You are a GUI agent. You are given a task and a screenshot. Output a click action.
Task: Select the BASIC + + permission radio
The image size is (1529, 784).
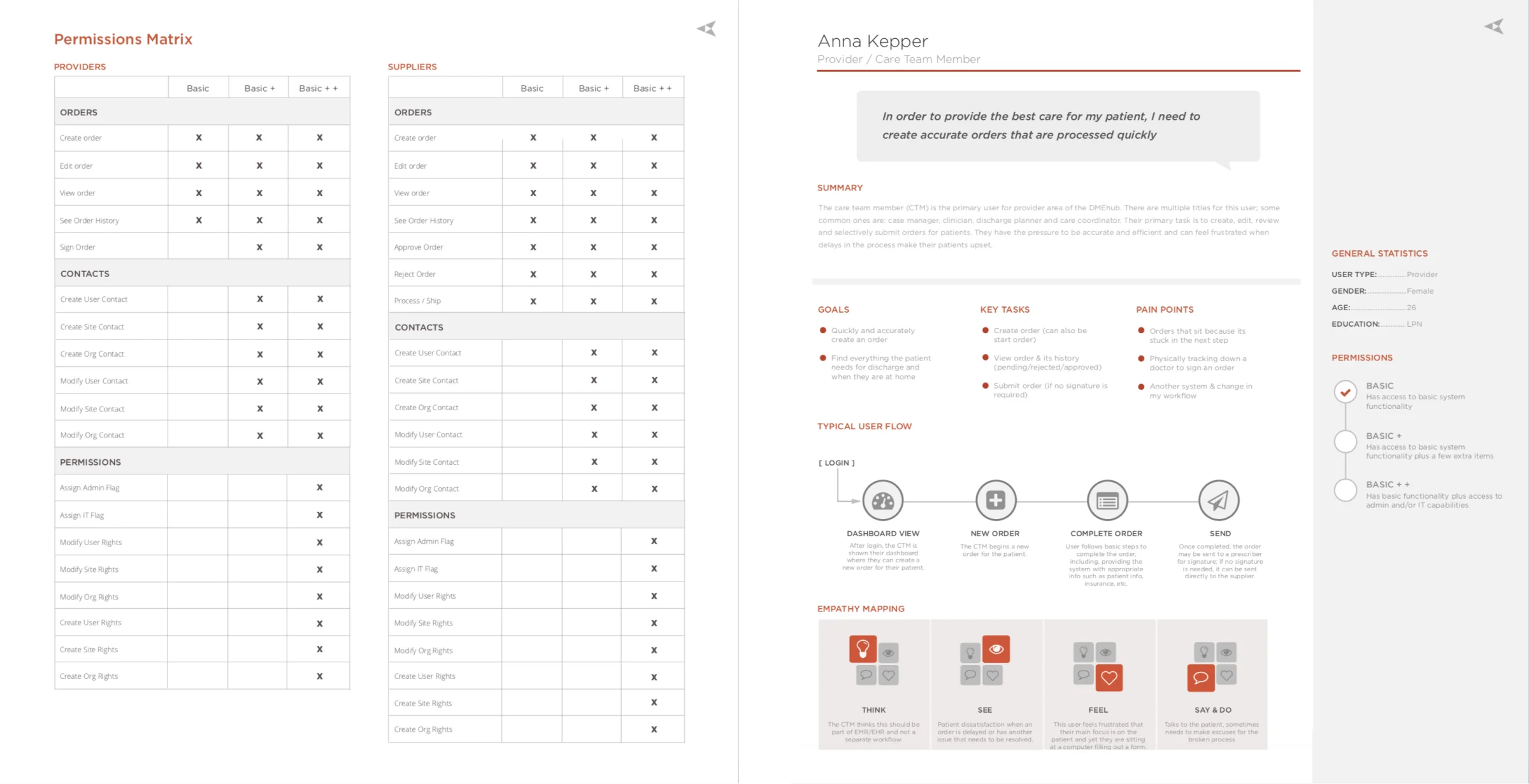pos(1346,490)
